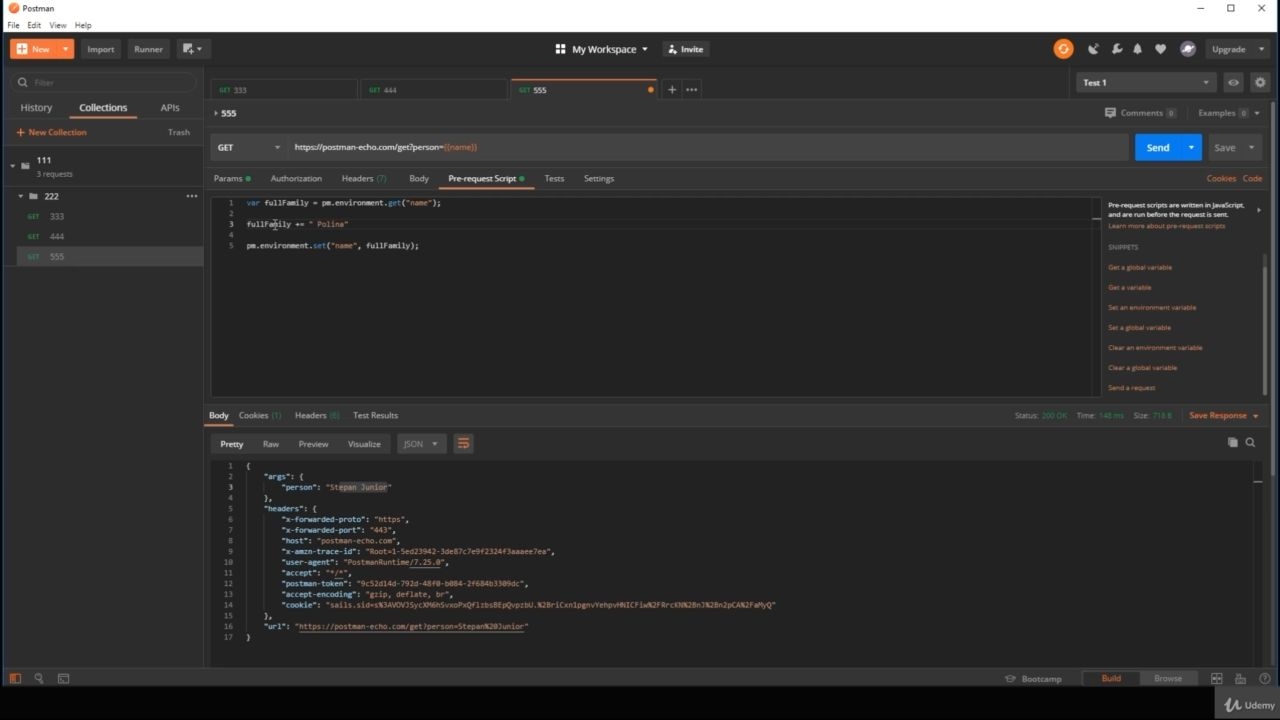
Task: Click the orange sync status icon
Action: pyautogui.click(x=1063, y=49)
